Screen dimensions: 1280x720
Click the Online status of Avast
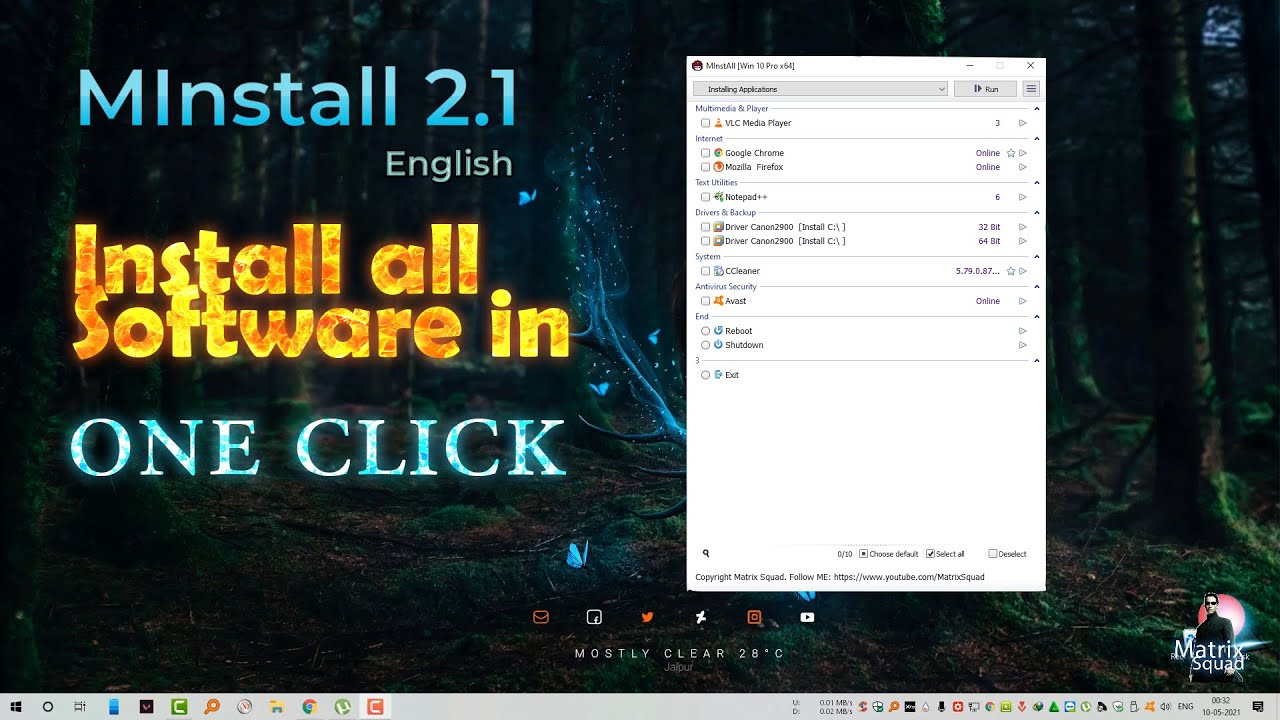coord(987,301)
